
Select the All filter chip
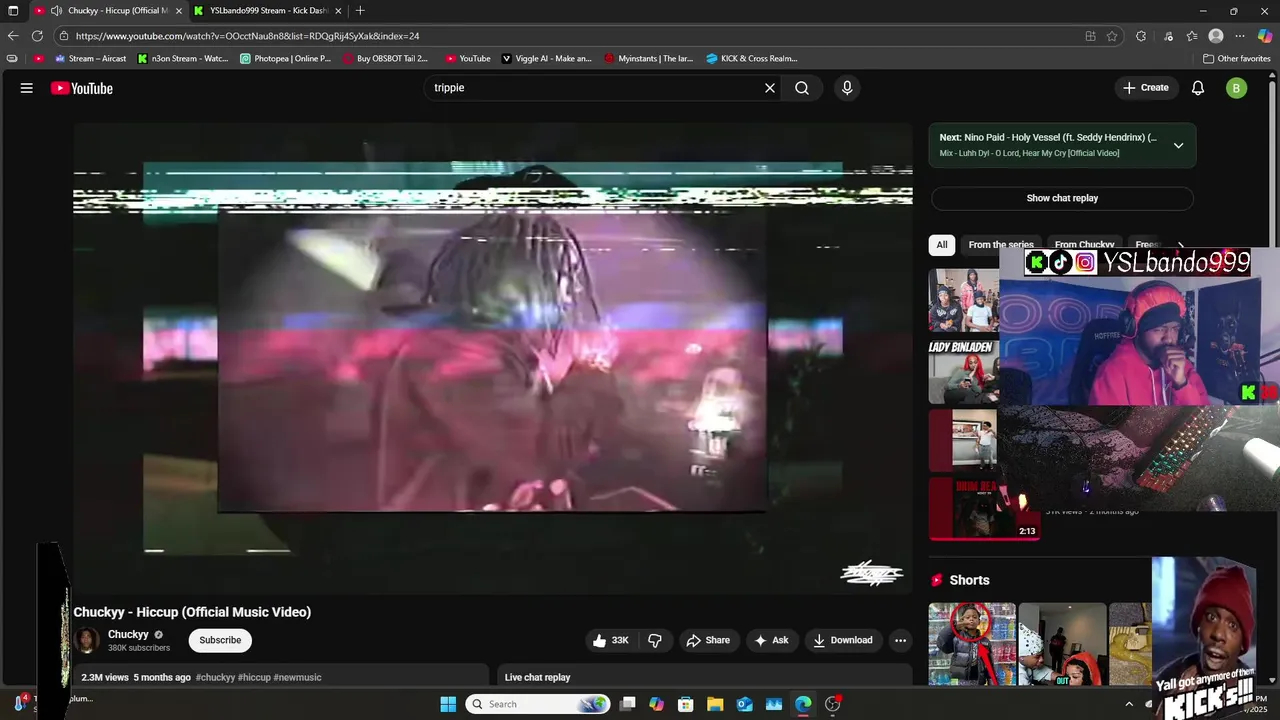tap(942, 245)
